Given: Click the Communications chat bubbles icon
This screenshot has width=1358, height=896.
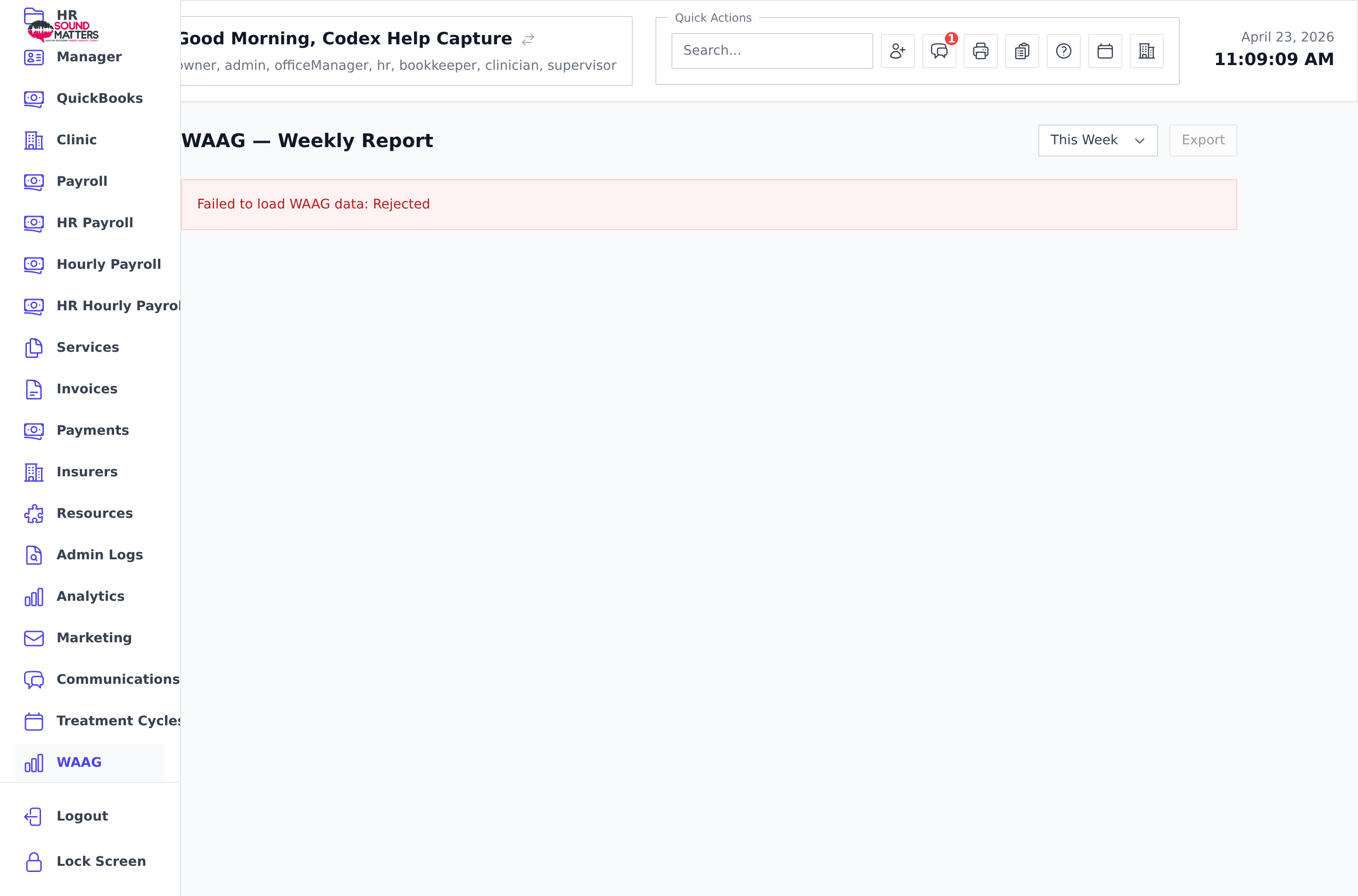Looking at the screenshot, I should 33,680.
